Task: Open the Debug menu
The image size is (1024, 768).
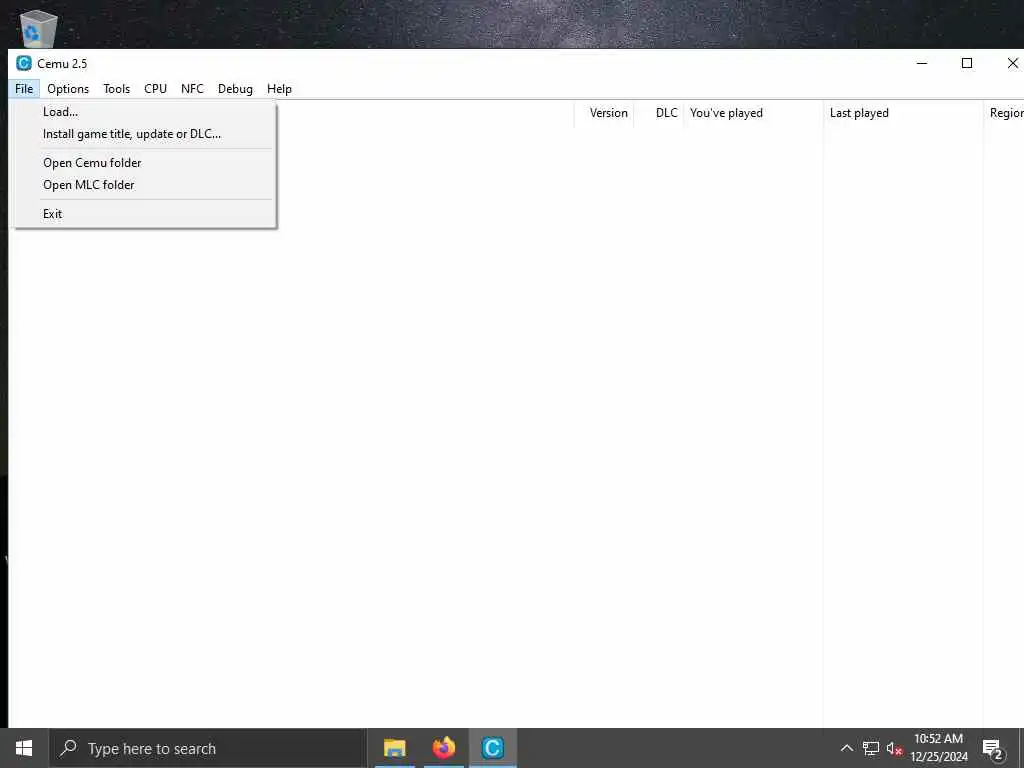Action: click(235, 89)
